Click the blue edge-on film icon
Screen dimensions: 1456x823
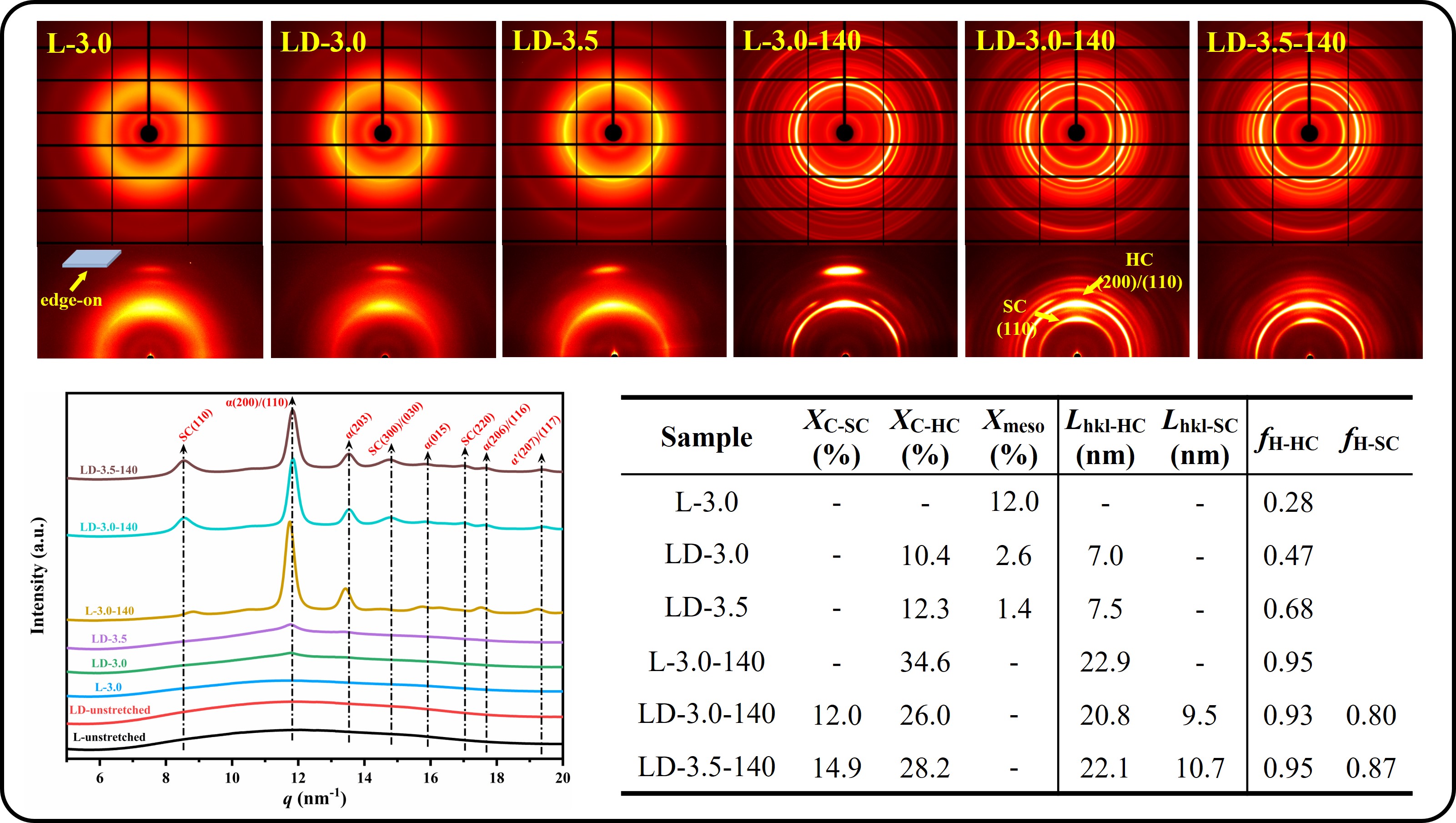tap(91, 258)
